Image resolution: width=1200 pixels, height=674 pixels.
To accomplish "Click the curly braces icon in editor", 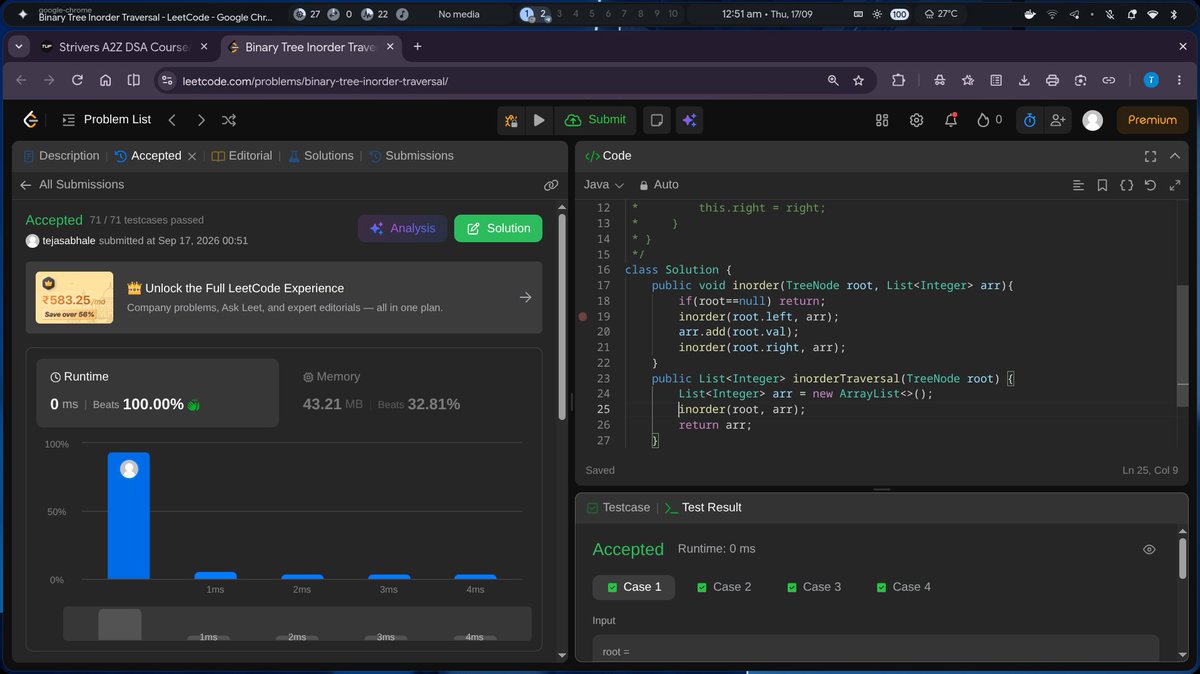I will (1126, 185).
